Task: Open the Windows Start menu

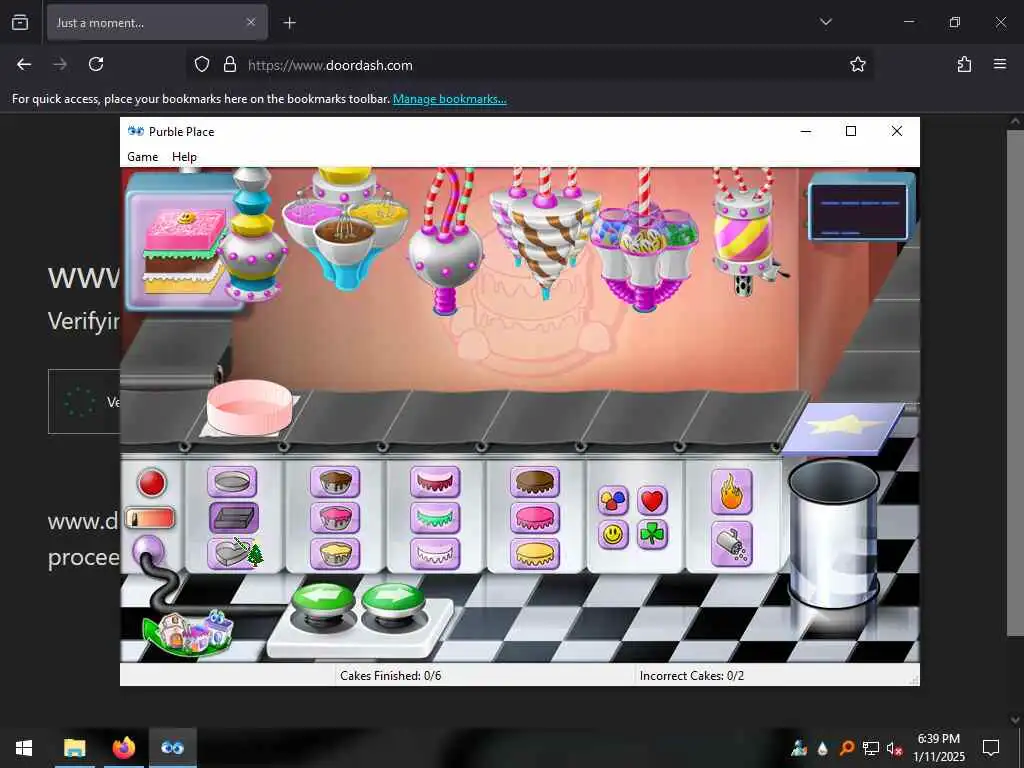Action: tap(24, 748)
